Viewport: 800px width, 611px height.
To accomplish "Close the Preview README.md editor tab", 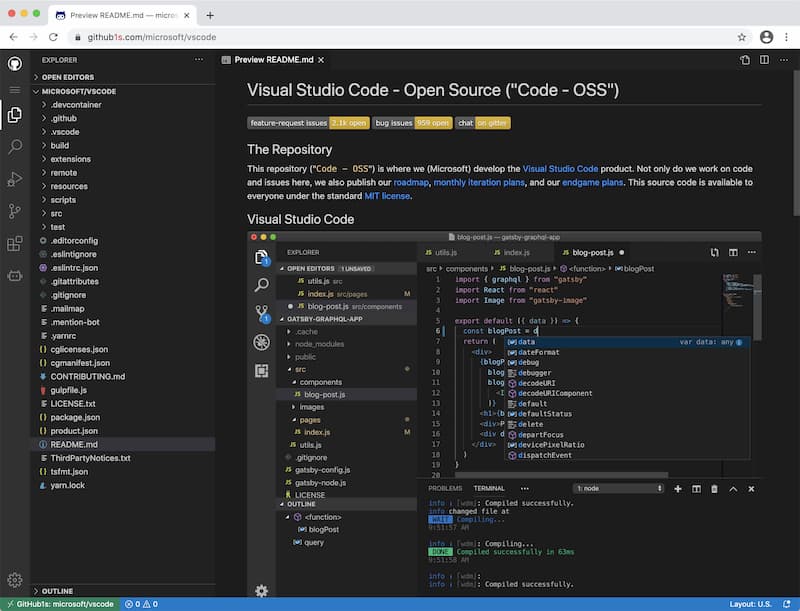I will [321, 60].
